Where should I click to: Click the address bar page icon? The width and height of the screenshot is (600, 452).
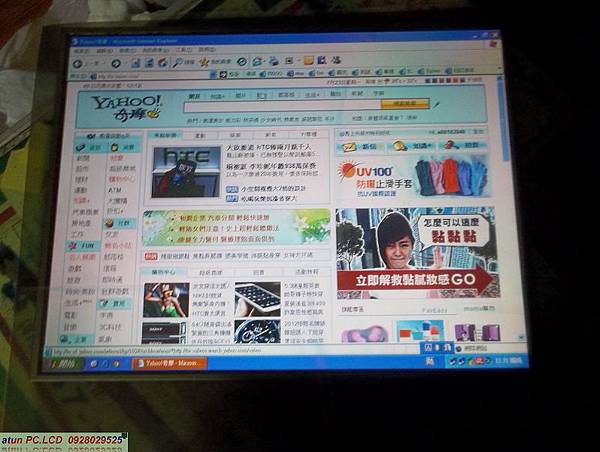pos(93,77)
